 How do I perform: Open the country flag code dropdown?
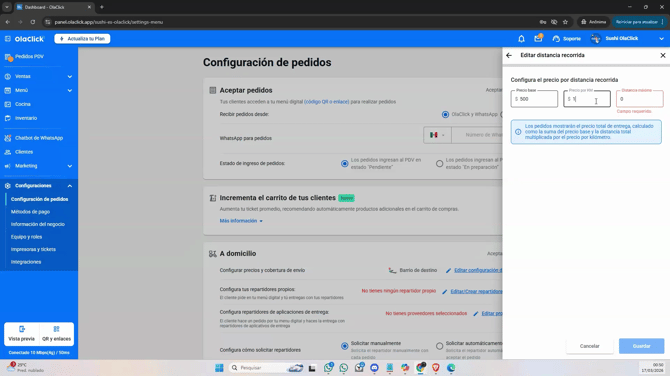(x=437, y=135)
